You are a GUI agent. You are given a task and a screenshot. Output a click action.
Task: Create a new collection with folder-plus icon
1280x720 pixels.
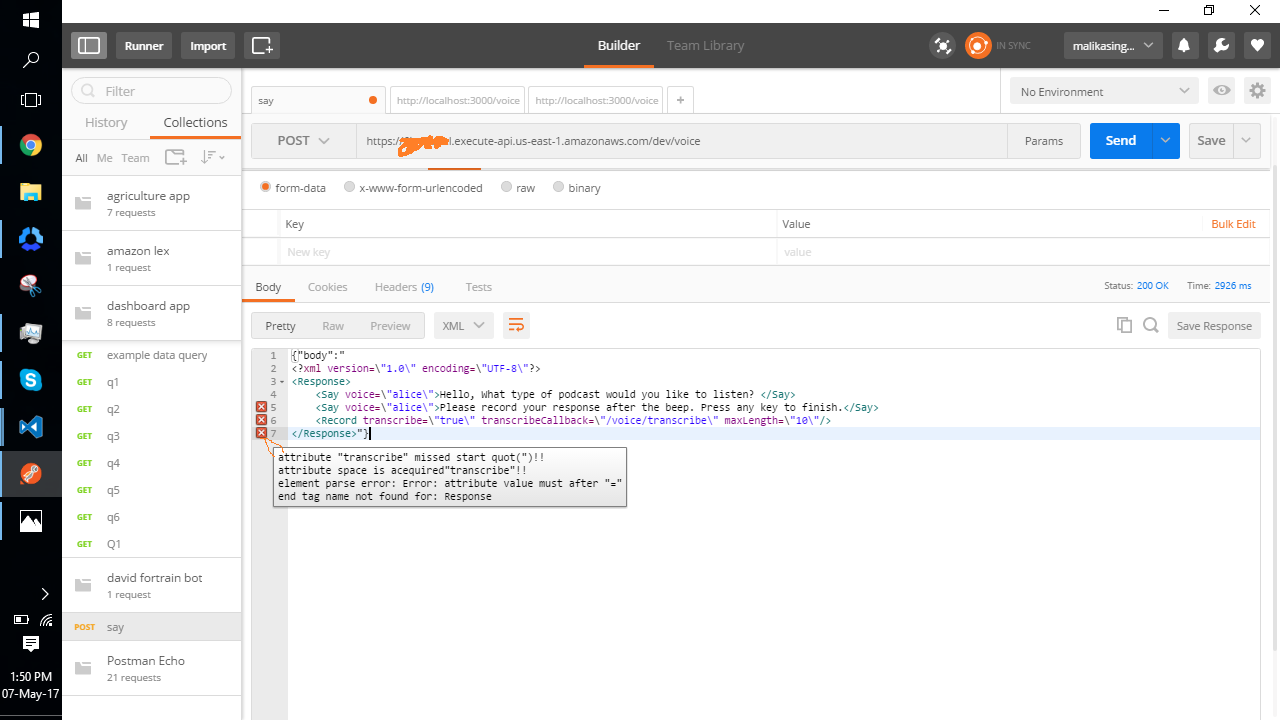coord(176,157)
